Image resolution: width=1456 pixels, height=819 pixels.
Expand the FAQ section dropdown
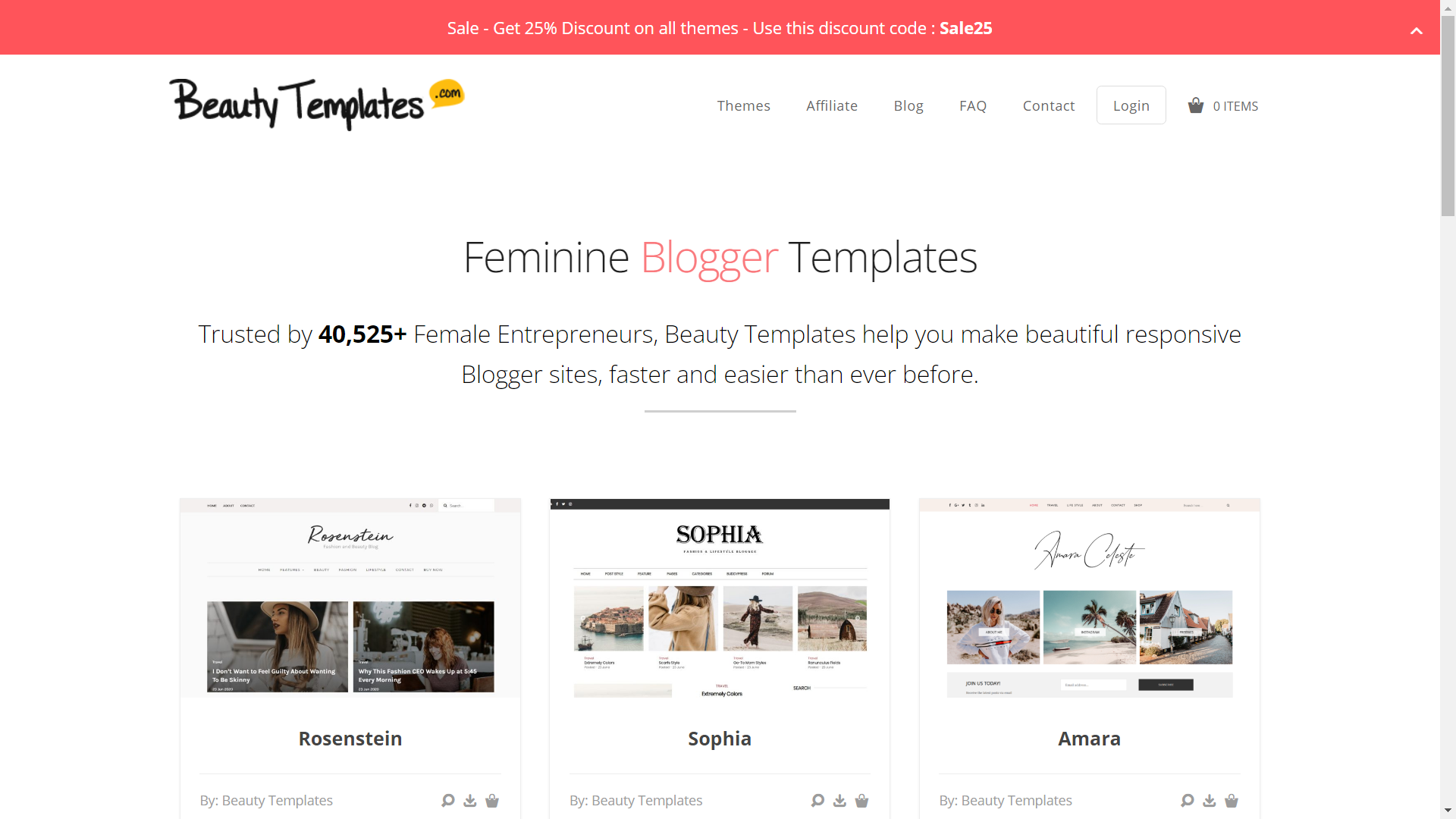pos(972,105)
